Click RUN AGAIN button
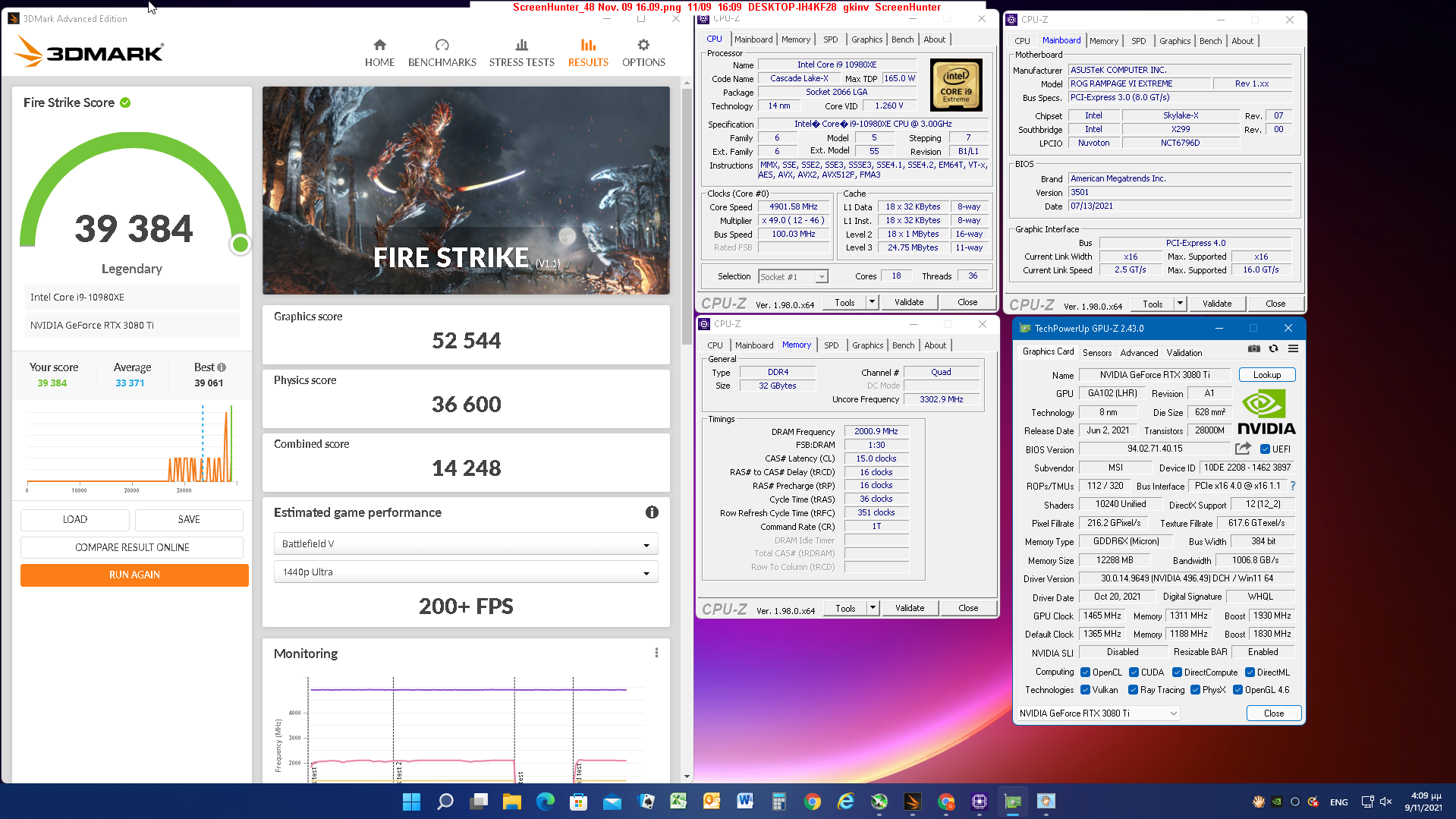 [134, 575]
